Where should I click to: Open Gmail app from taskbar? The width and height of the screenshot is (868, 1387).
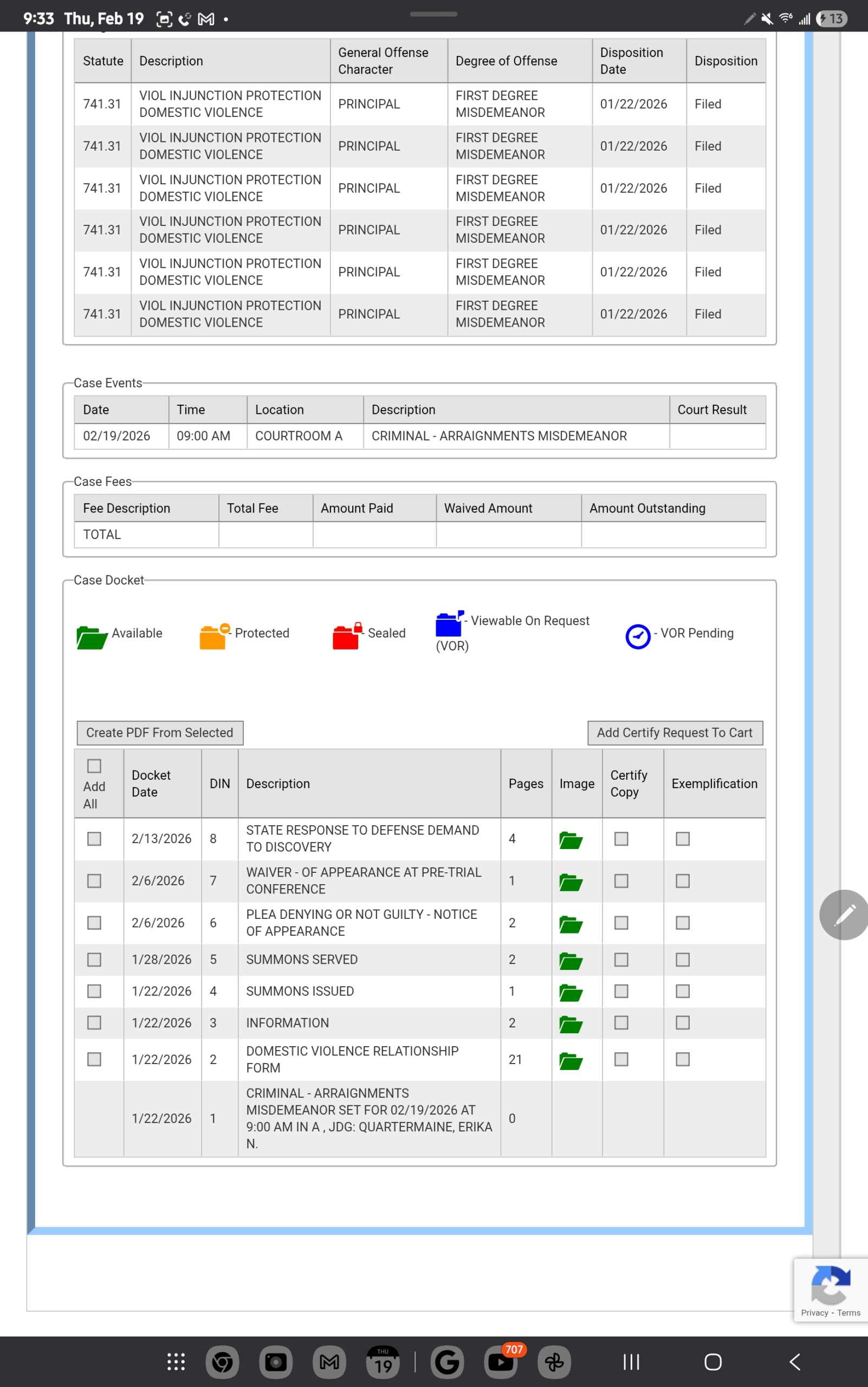pyautogui.click(x=329, y=1362)
